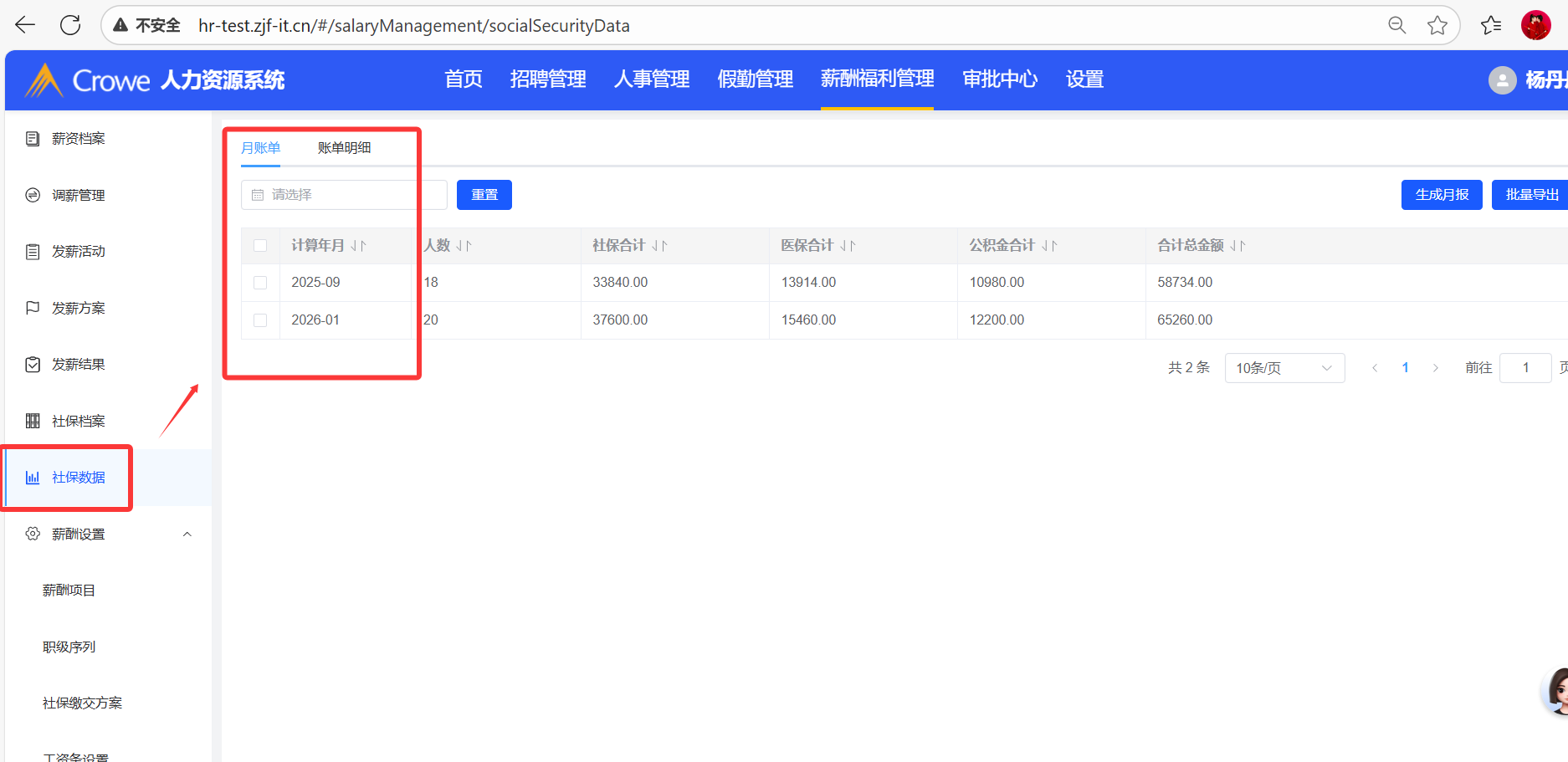Screen dimensions: 1568x762
Task: Click the 生成月报 button
Action: [1441, 195]
